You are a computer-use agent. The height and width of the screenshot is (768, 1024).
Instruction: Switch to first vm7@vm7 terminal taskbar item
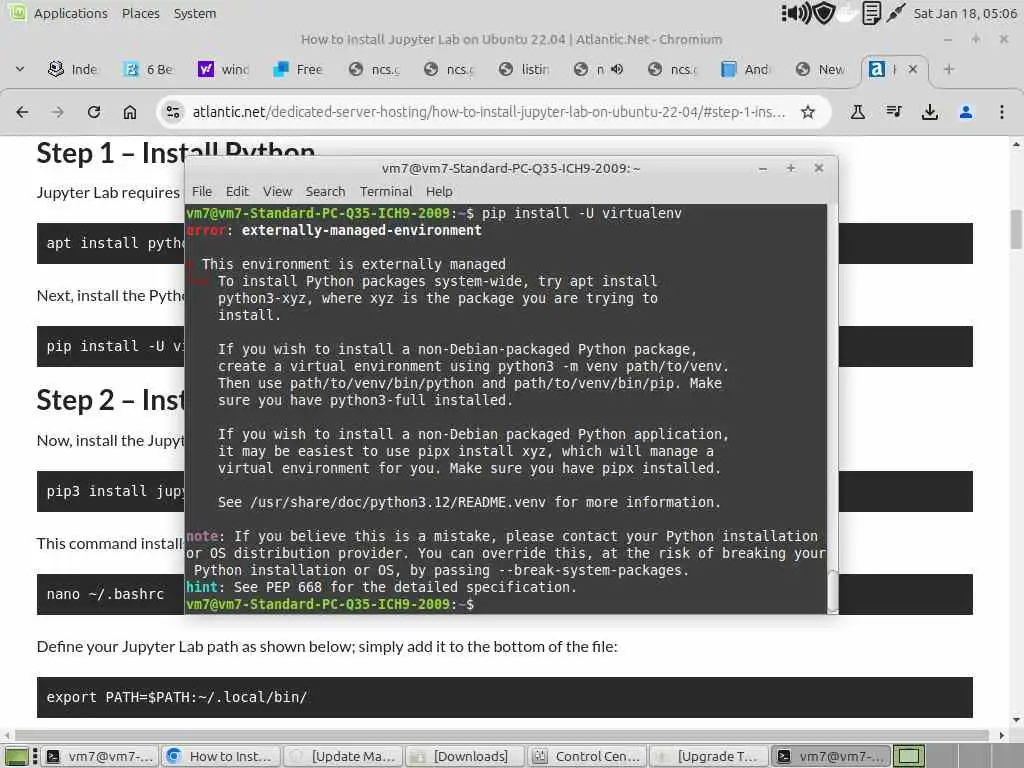pyautogui.click(x=101, y=756)
